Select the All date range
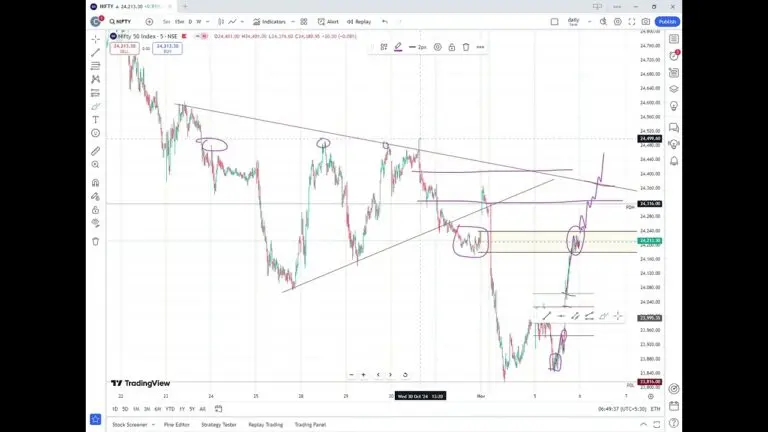 click(x=202, y=409)
